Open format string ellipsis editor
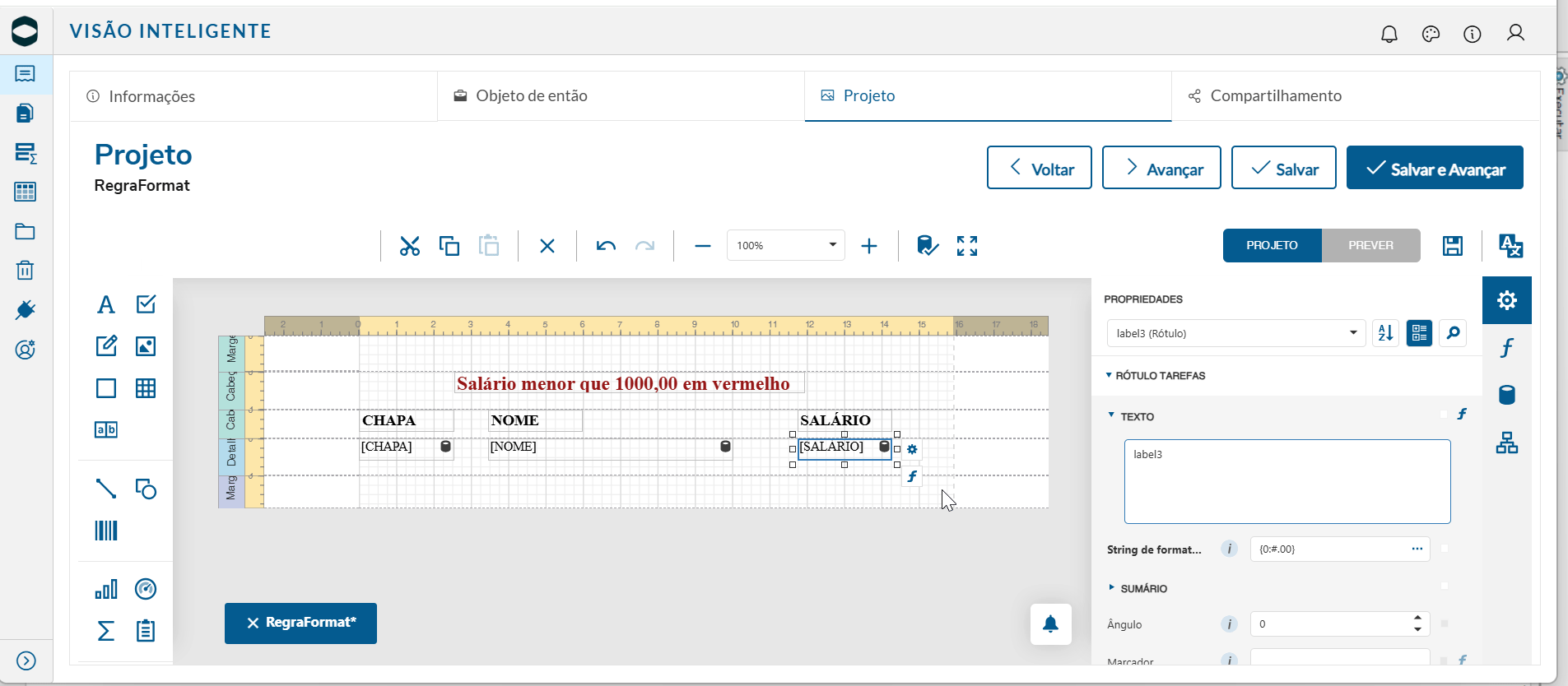This screenshot has height=686, width=1568. tap(1417, 549)
